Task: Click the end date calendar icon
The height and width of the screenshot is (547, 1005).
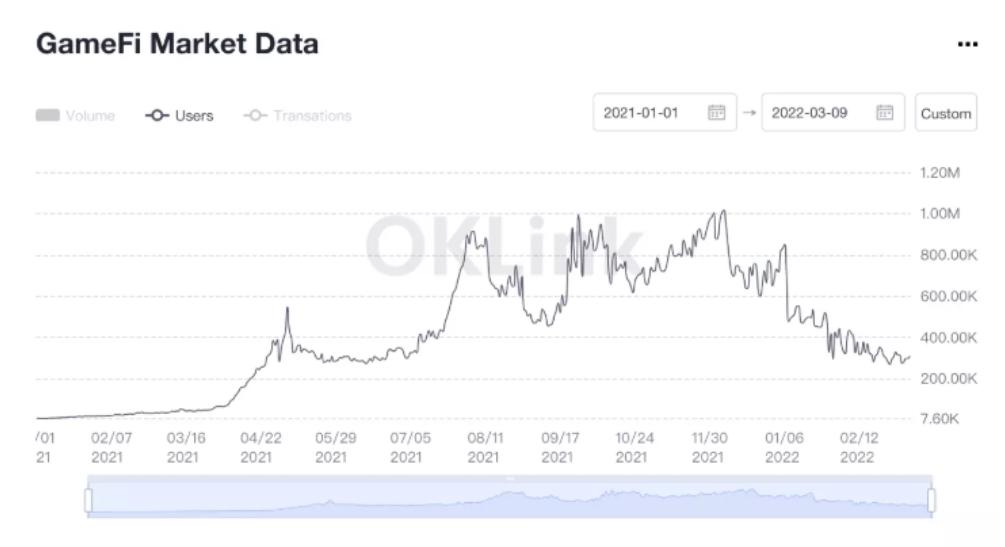Action: point(884,113)
